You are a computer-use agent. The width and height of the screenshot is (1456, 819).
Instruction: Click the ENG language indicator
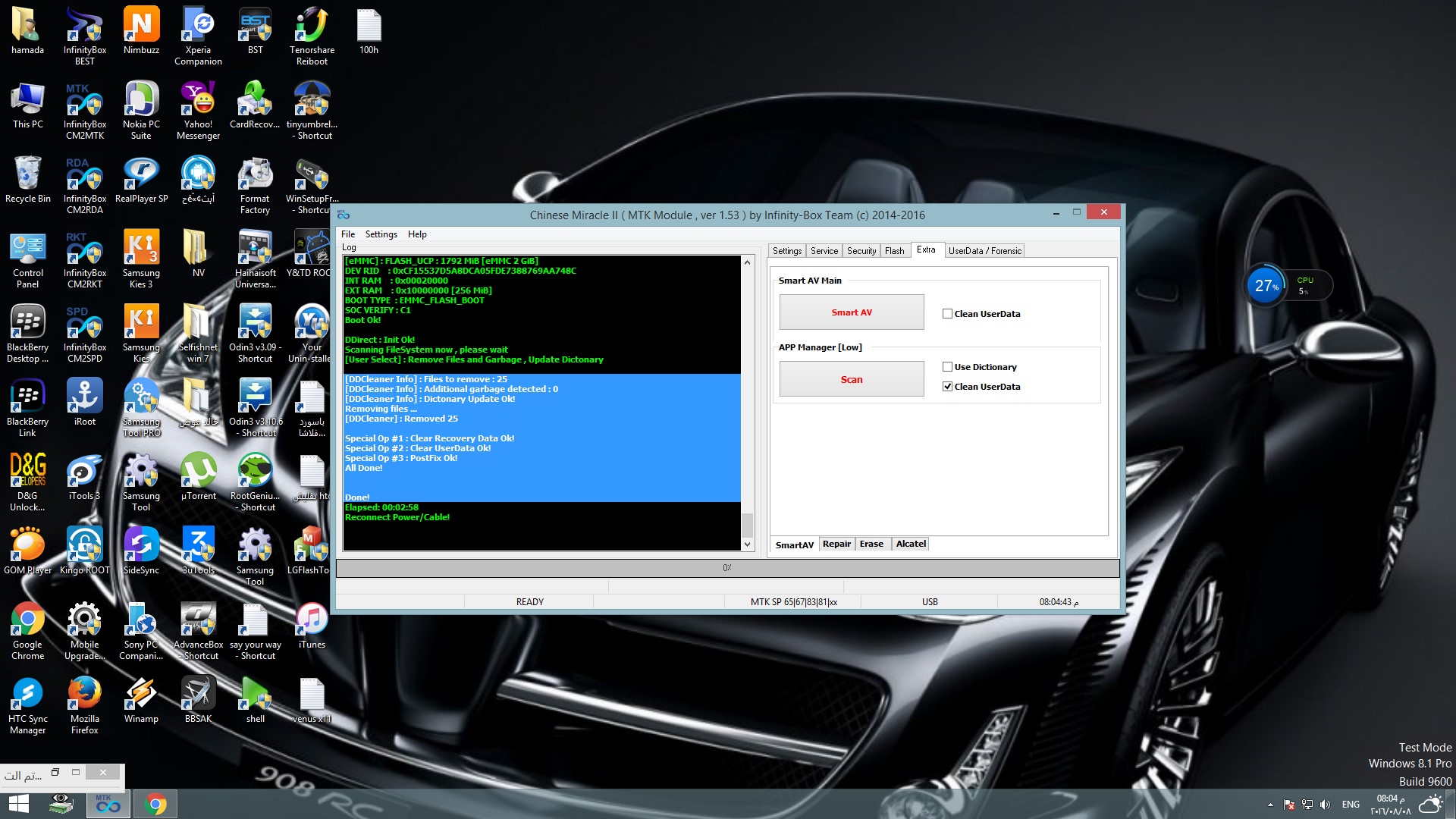1351,805
